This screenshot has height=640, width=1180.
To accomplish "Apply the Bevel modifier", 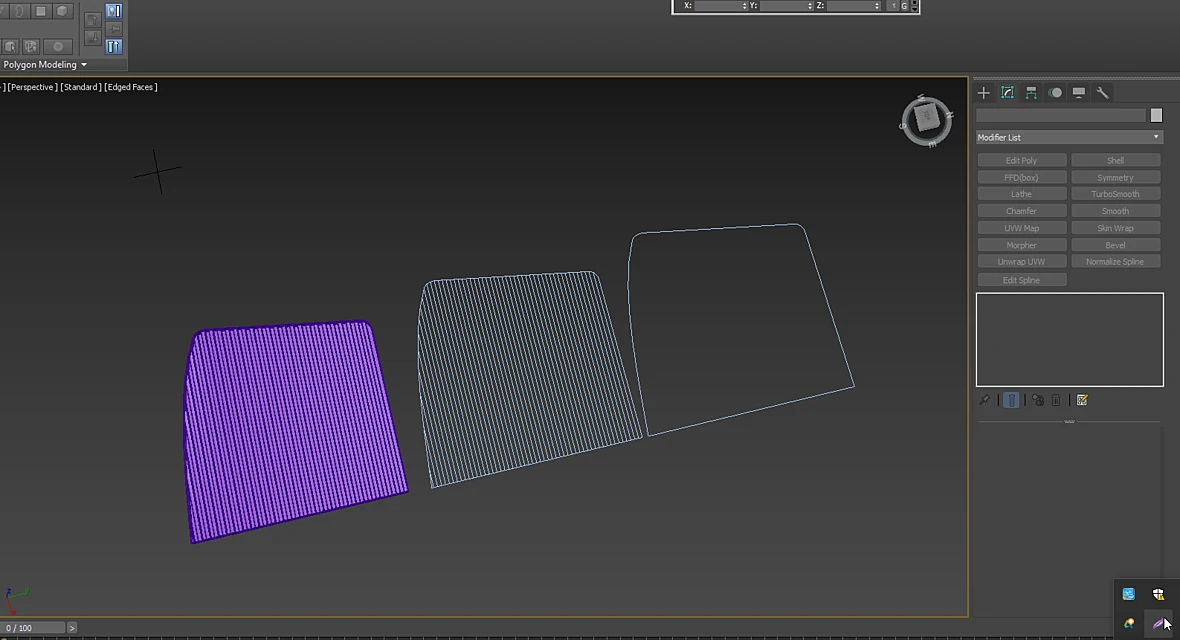I will [1115, 245].
